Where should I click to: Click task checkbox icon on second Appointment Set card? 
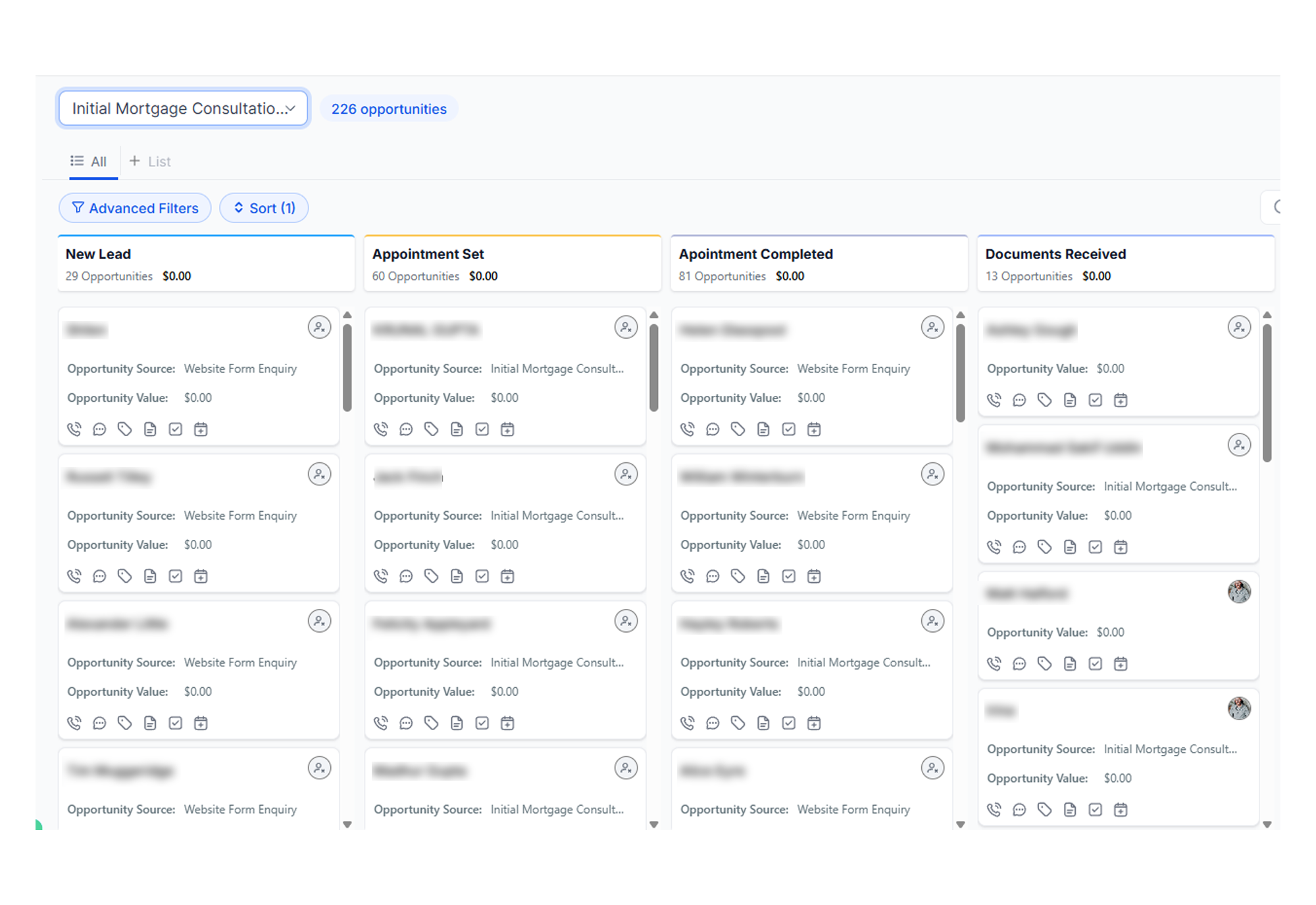(x=482, y=576)
